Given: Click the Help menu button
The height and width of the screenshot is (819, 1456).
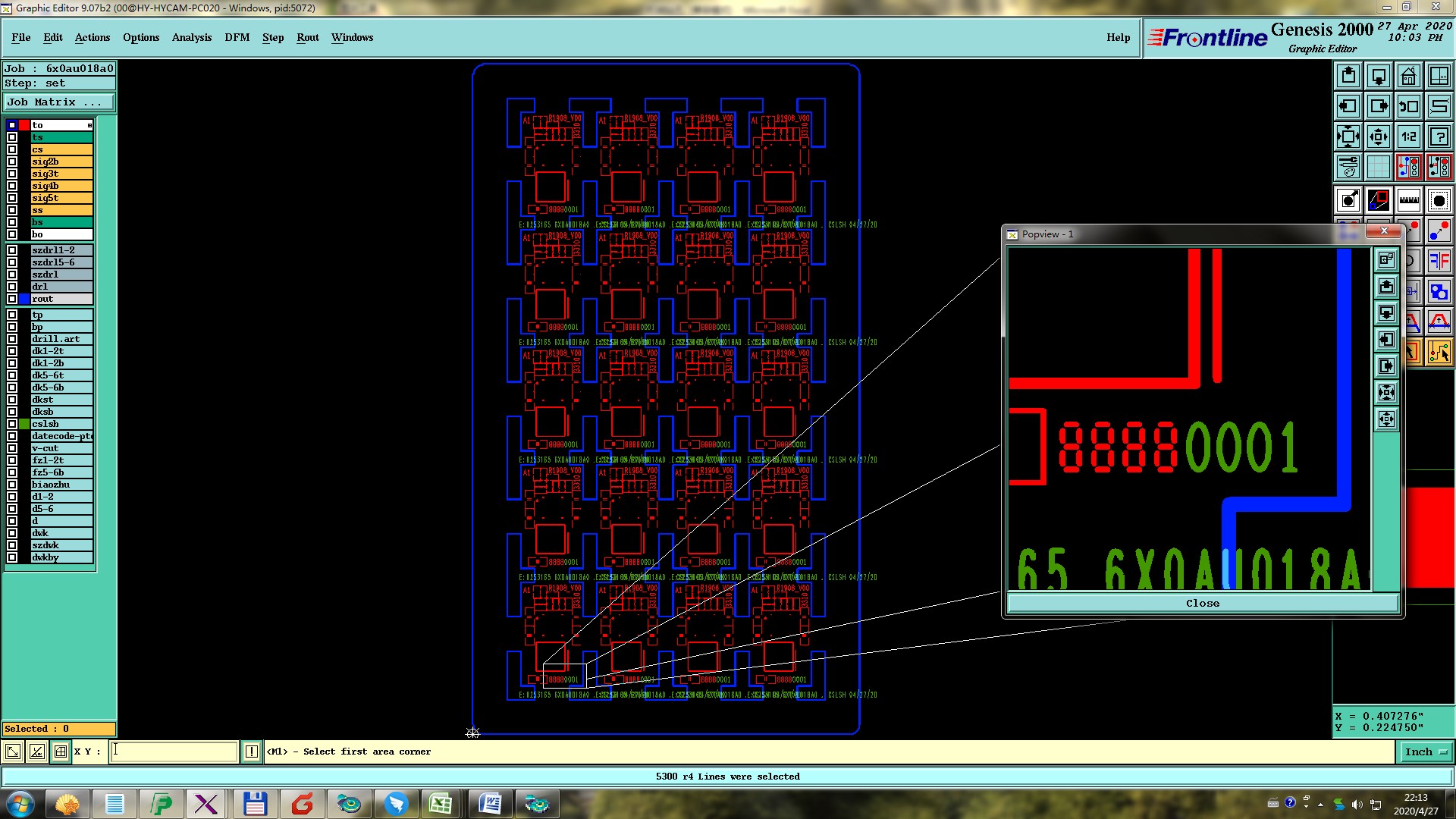Looking at the screenshot, I should click(x=1118, y=37).
